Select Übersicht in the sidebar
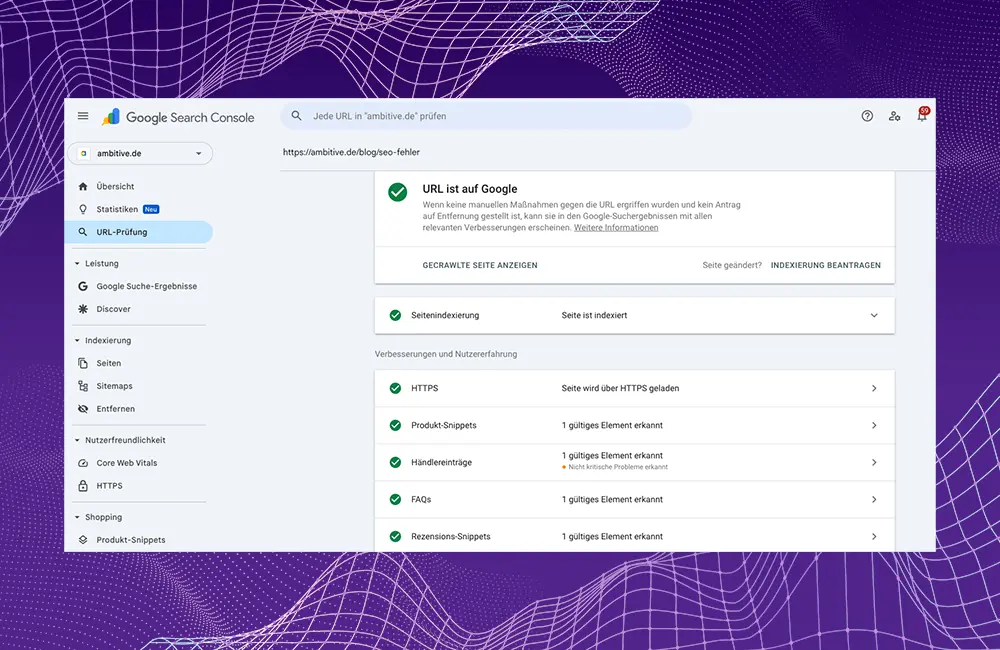 click(115, 186)
